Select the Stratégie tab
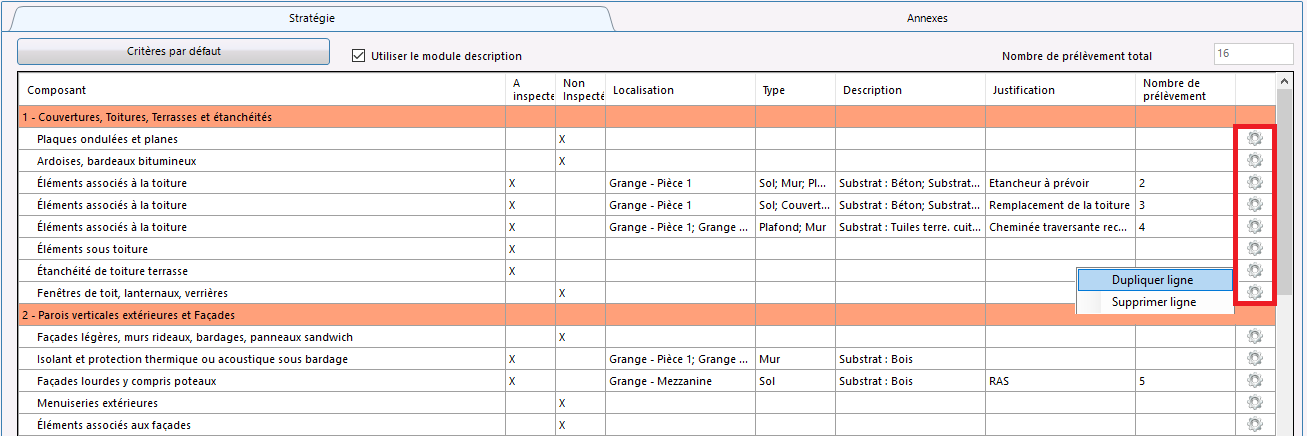Viewport: 1307px width, 436px height. [311, 18]
